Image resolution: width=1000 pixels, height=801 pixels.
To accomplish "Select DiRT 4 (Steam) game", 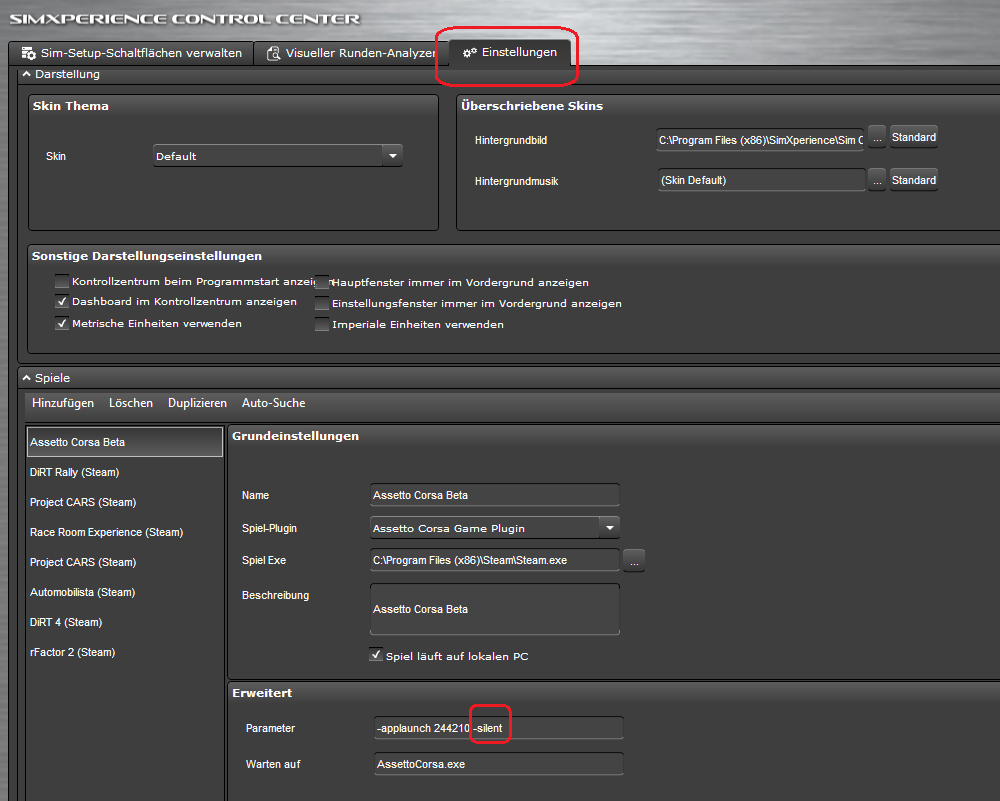I will [x=125, y=622].
